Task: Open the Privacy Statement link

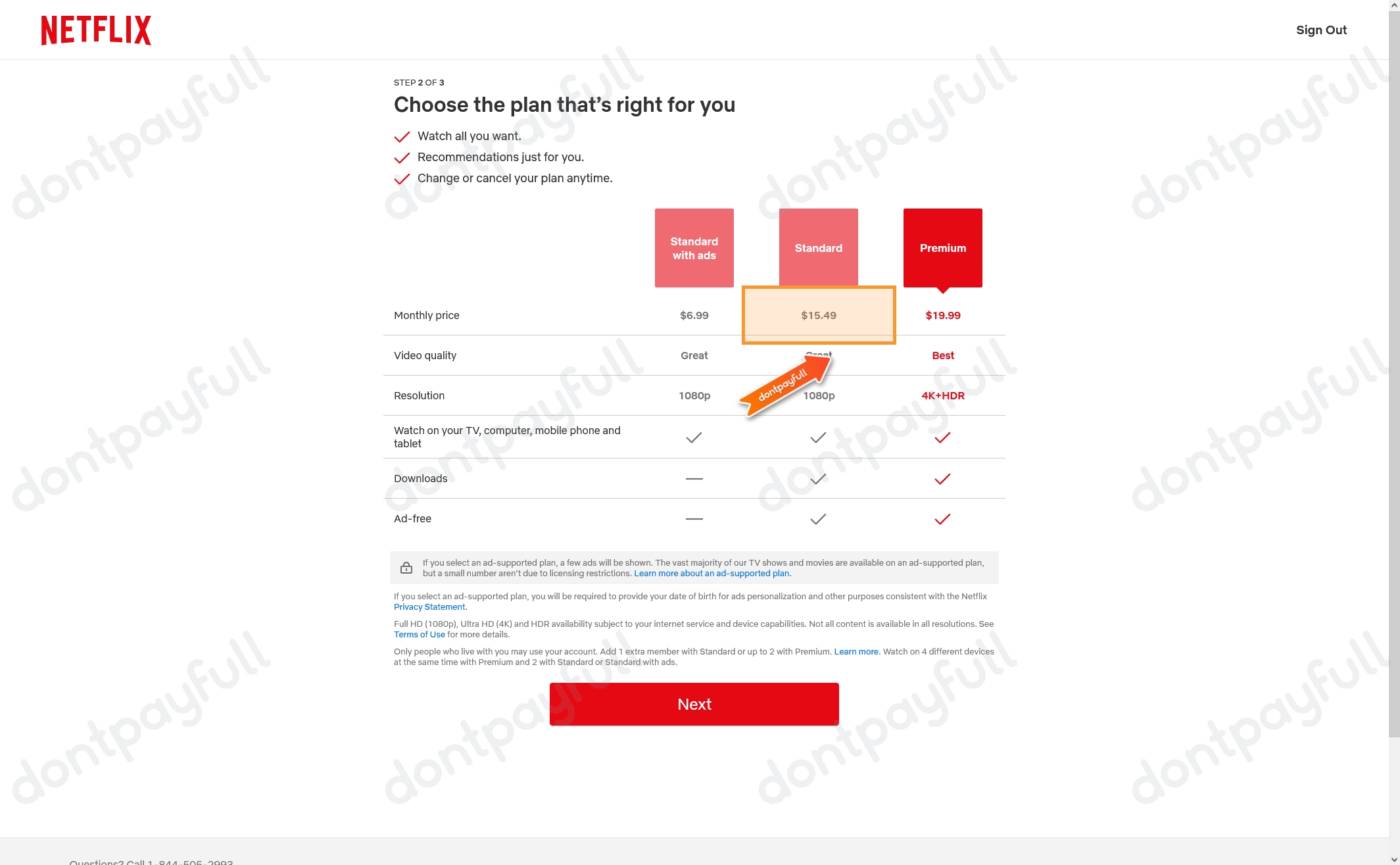Action: pos(428,607)
